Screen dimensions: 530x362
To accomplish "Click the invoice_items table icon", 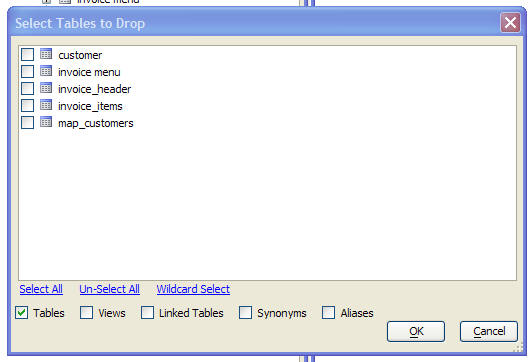I will tap(46, 105).
